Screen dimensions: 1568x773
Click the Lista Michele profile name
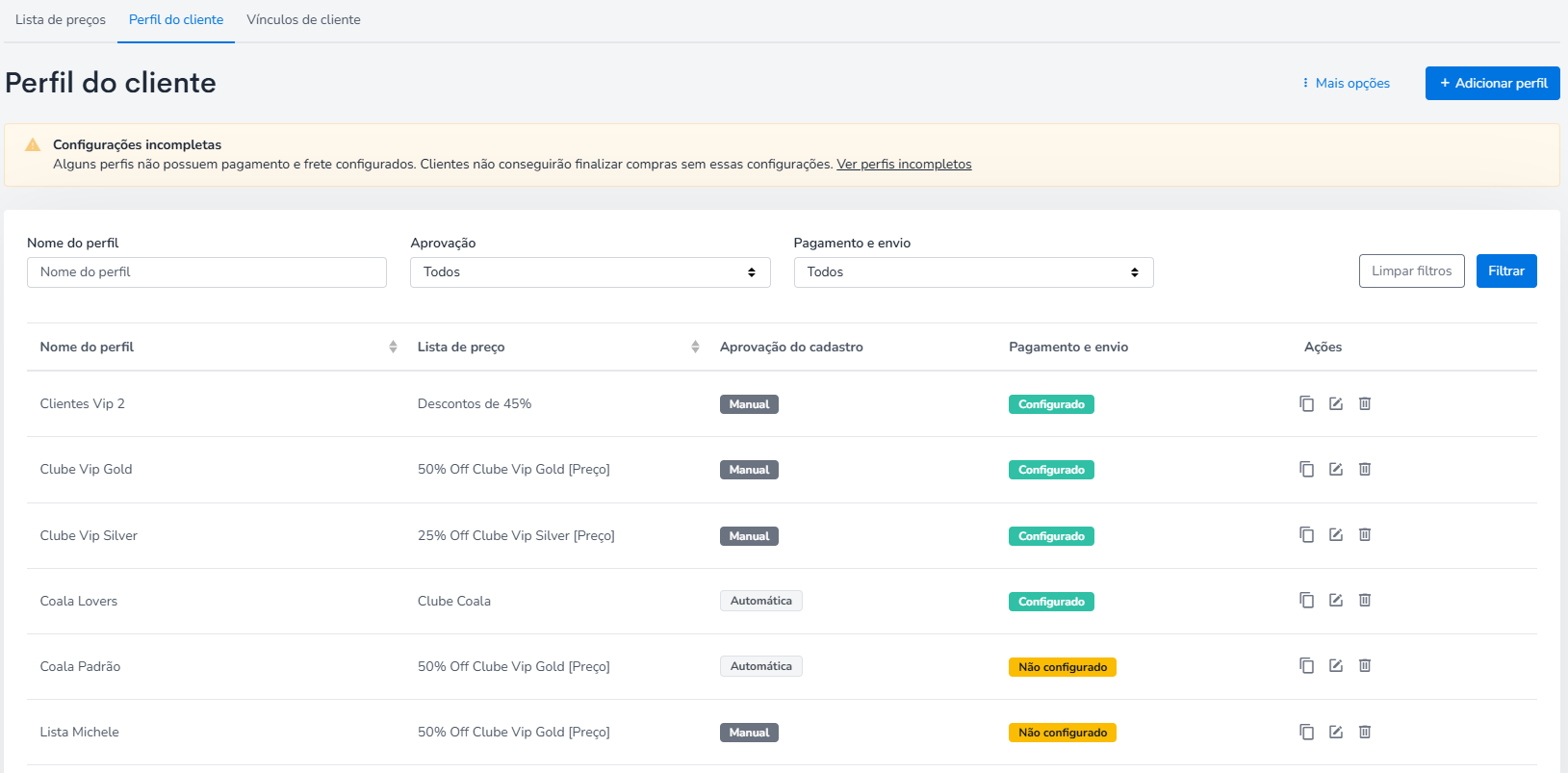(x=80, y=732)
